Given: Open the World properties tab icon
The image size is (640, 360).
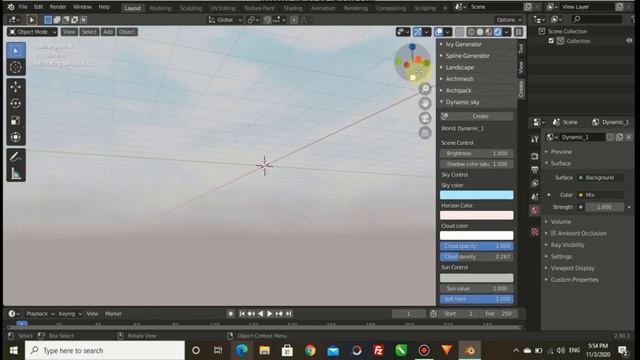Looking at the screenshot, I should [x=535, y=211].
